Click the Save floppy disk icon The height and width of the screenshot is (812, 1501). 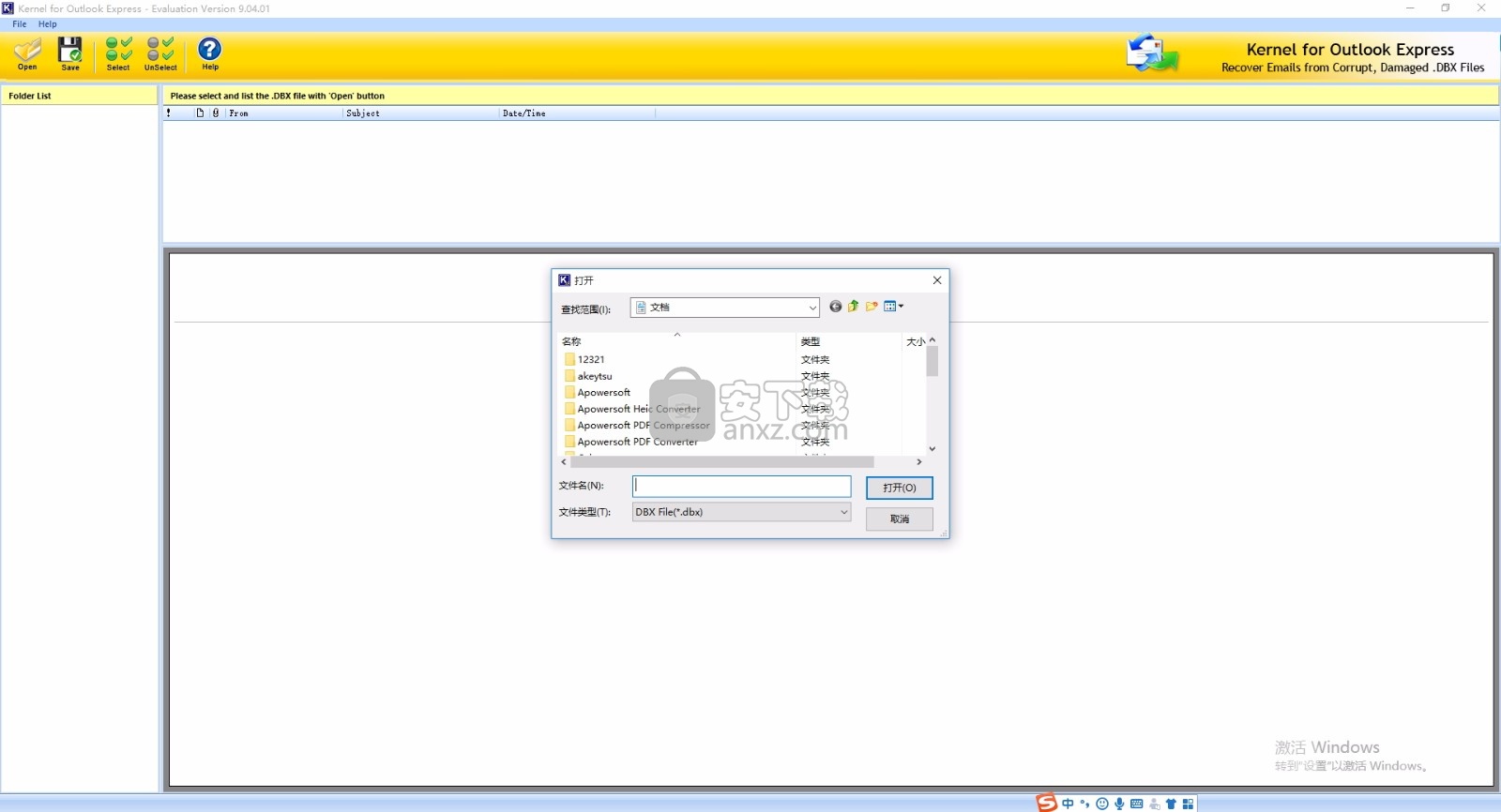click(x=70, y=53)
